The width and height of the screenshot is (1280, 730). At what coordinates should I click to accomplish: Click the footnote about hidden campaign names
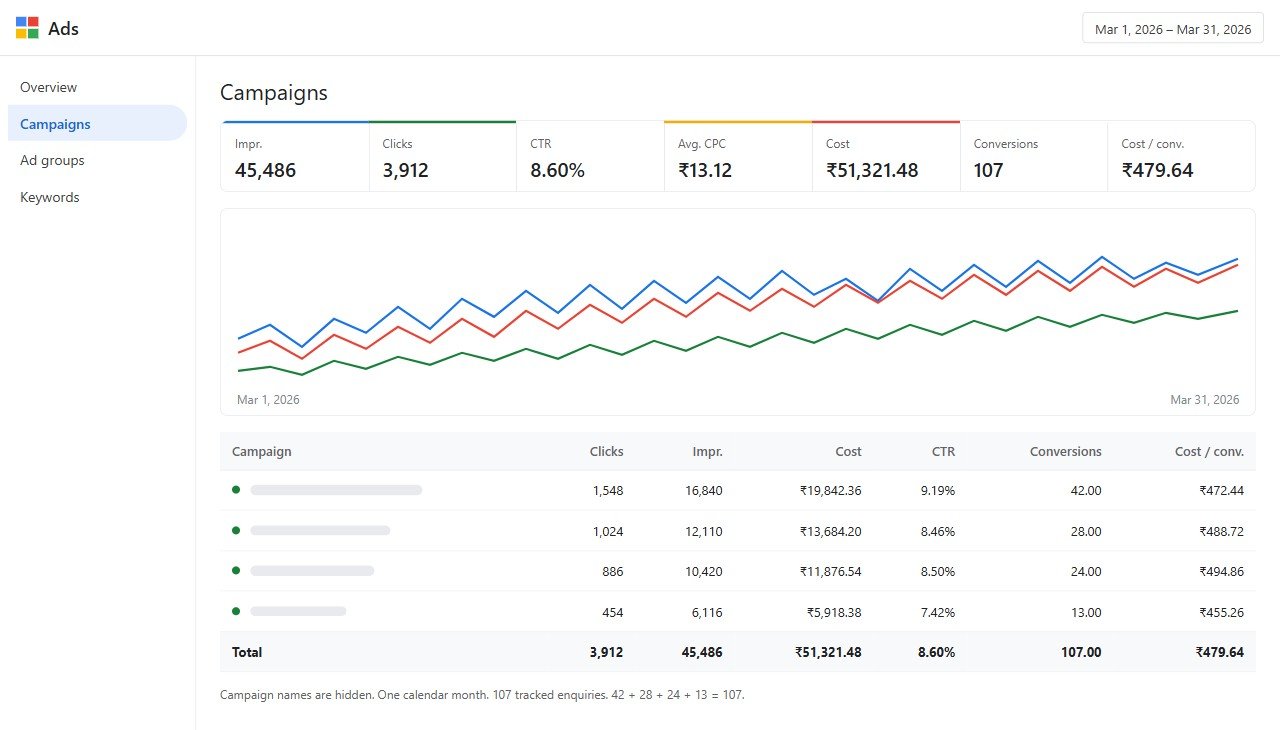click(x=482, y=694)
